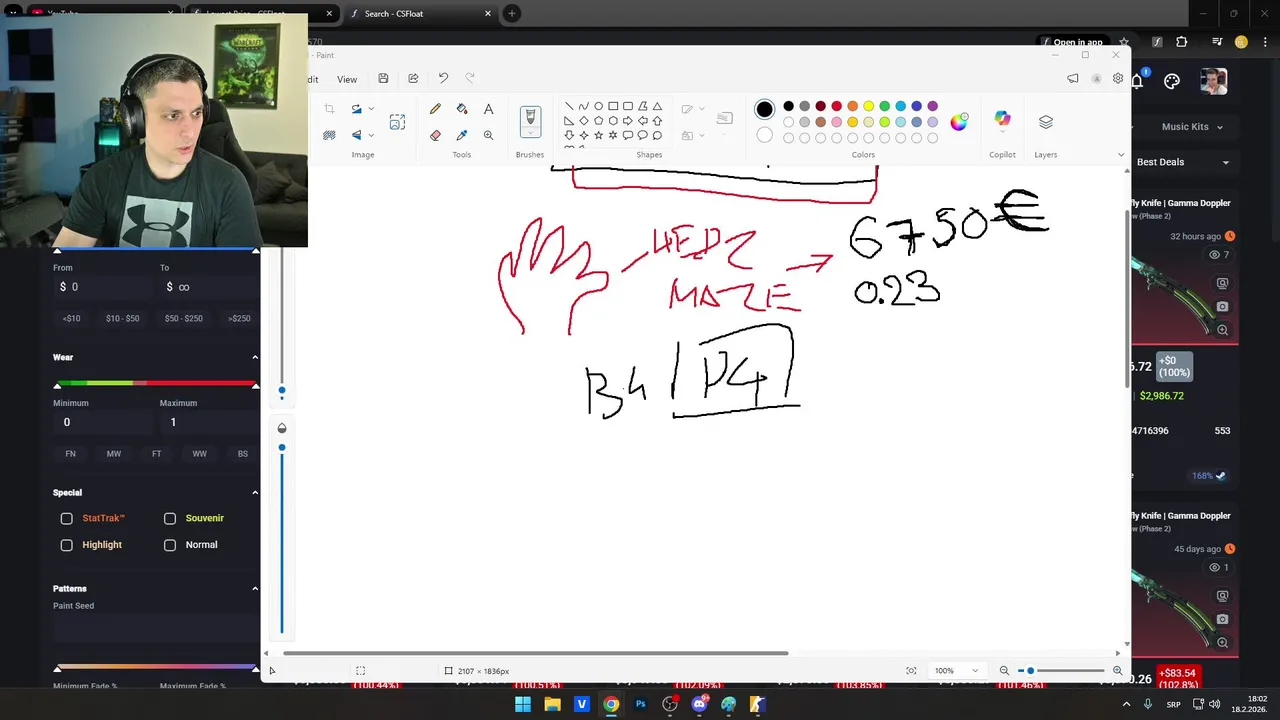
Task: Open Photoshop from the taskbar
Action: 641,704
